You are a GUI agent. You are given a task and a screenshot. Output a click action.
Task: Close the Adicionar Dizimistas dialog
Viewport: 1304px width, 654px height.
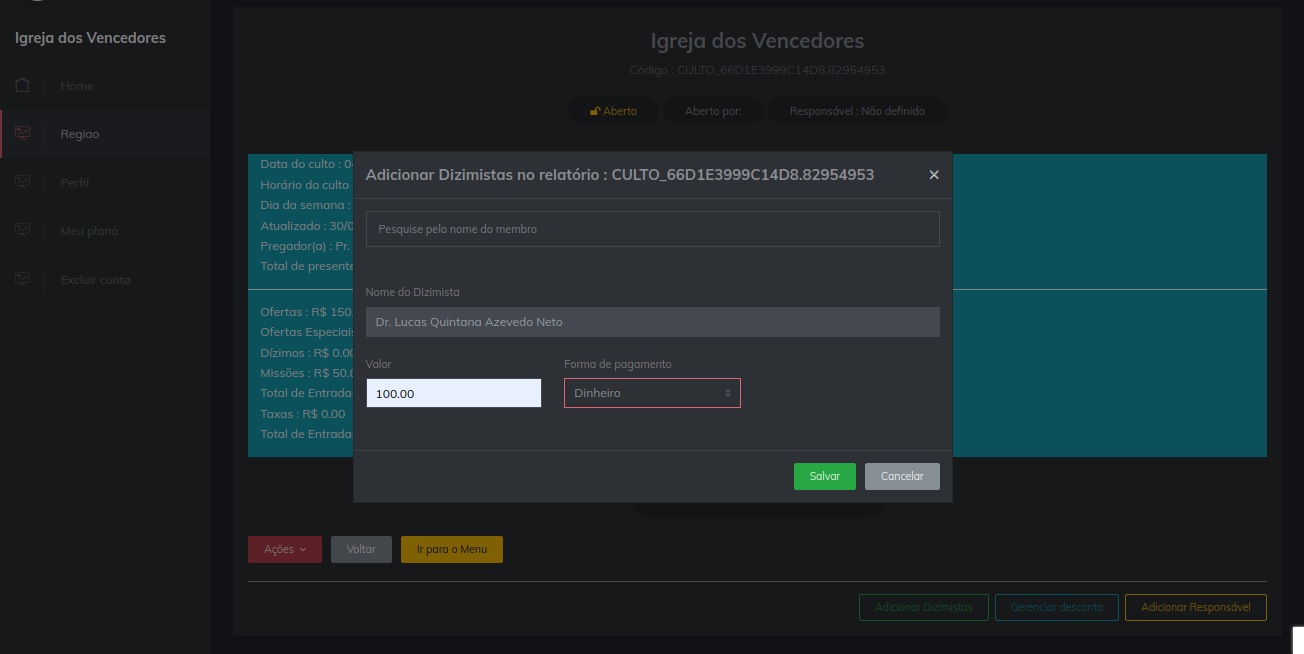[x=934, y=175]
